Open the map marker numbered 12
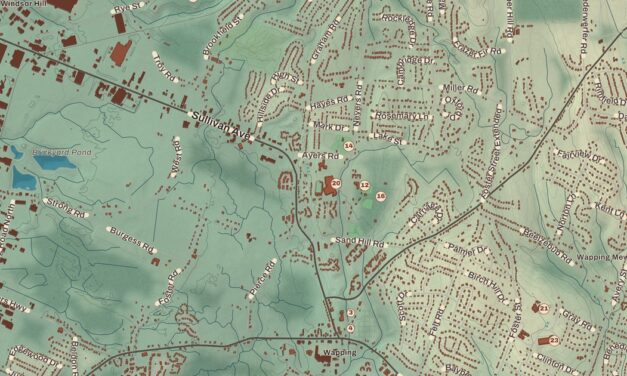Screen dimensions: 627x376 click(x=364, y=185)
